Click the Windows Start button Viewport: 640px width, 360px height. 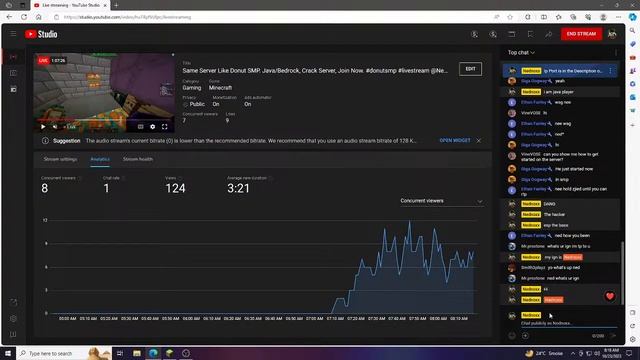click(7, 353)
